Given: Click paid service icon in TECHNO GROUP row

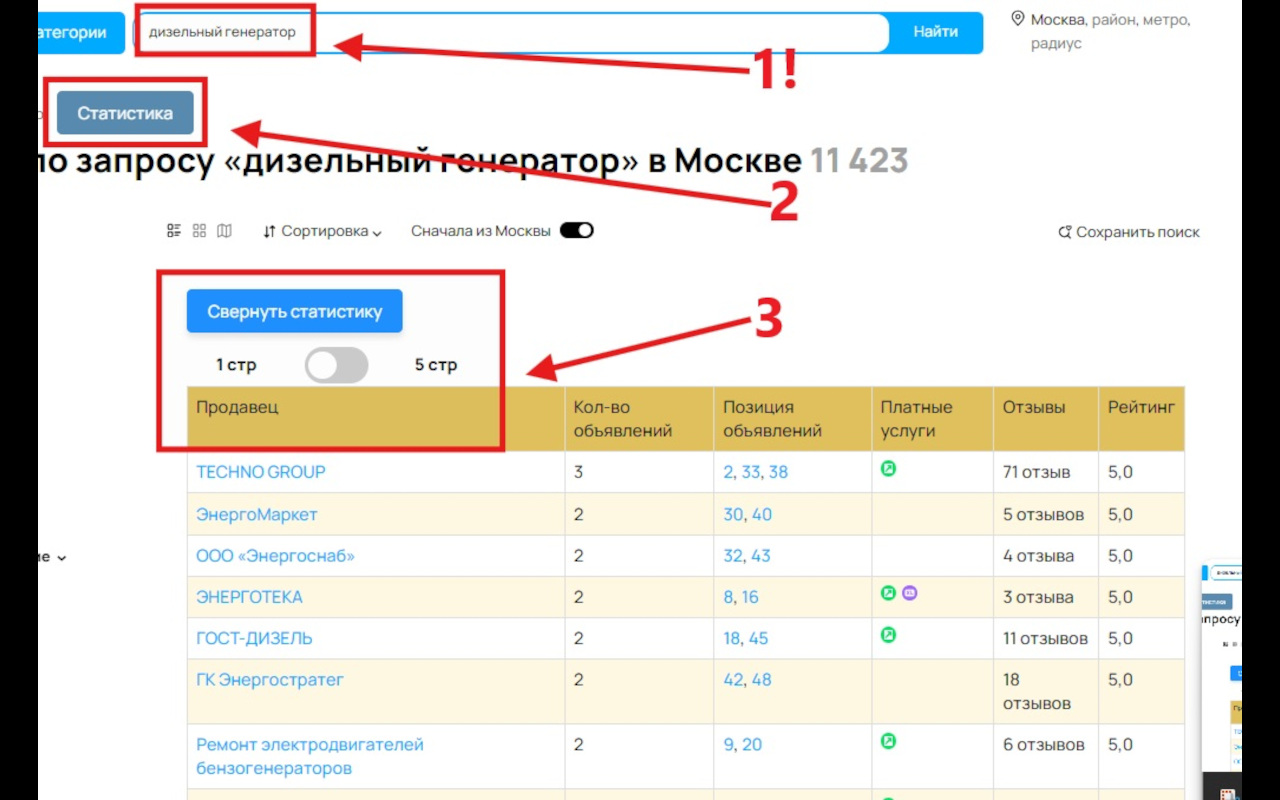Looking at the screenshot, I should pos(888,468).
